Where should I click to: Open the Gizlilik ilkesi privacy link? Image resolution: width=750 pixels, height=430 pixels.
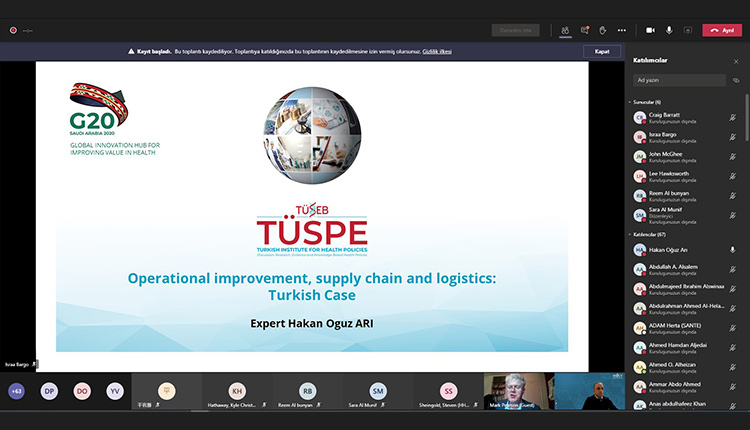point(437,51)
